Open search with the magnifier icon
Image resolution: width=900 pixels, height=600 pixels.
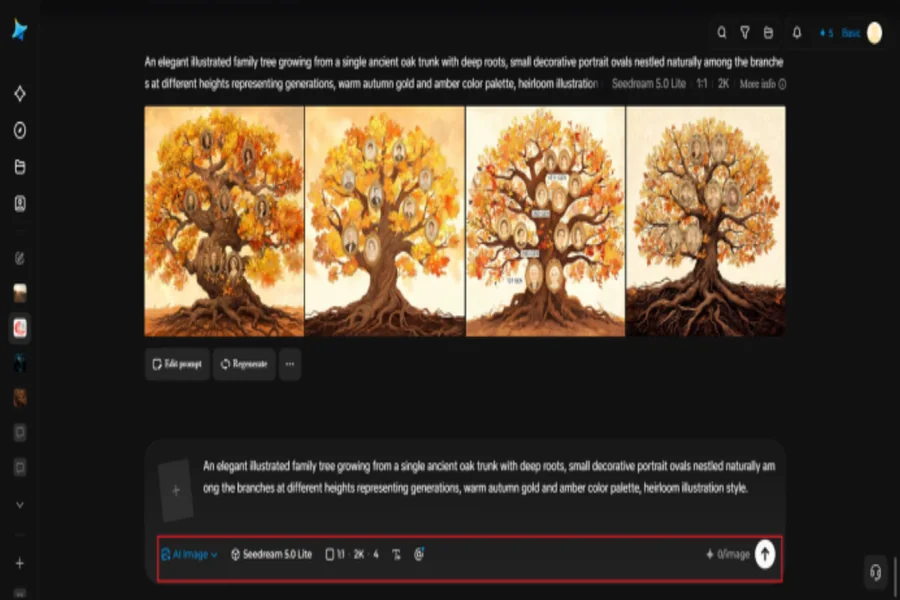click(721, 33)
